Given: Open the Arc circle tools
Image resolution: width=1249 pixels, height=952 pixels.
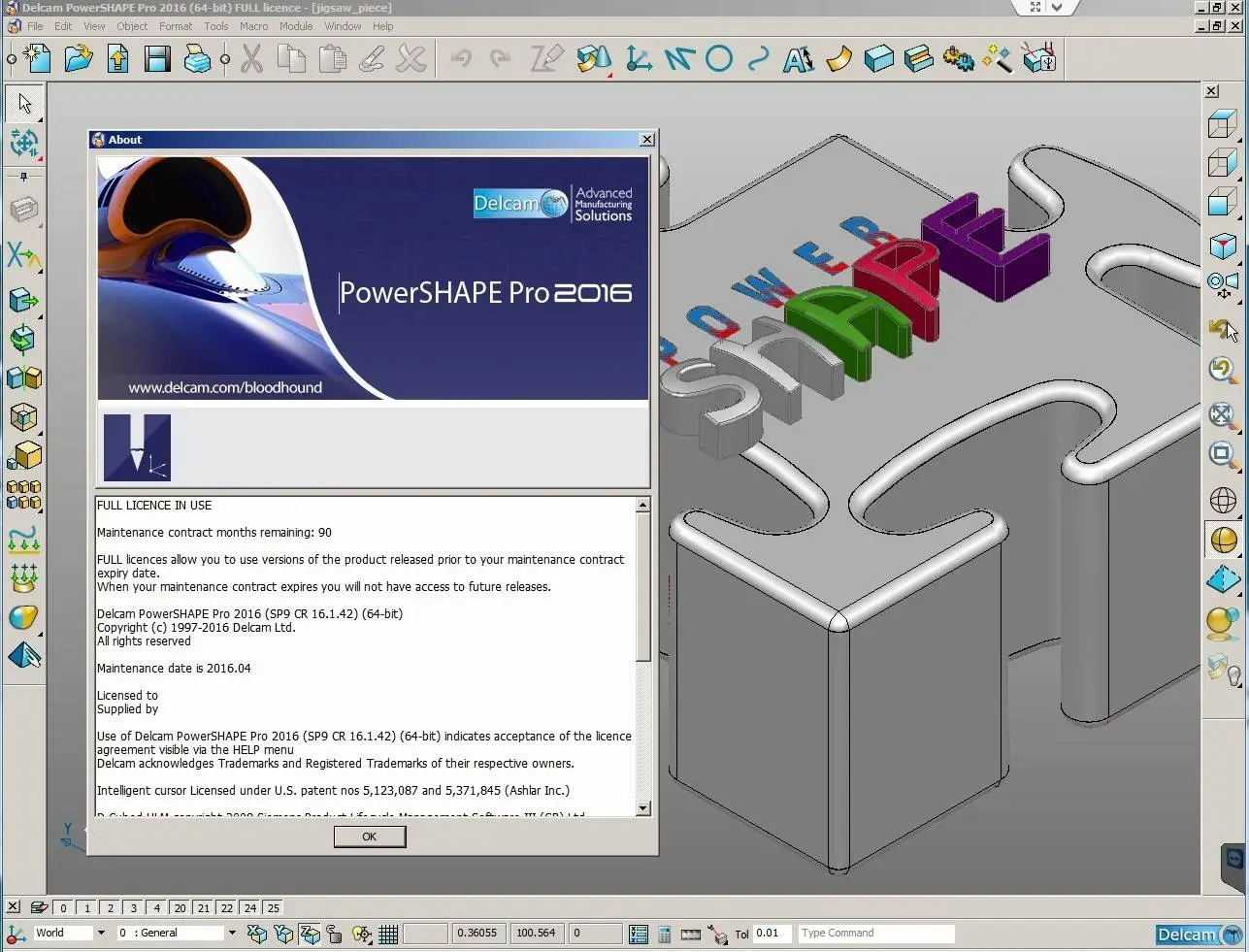Looking at the screenshot, I should [719, 59].
